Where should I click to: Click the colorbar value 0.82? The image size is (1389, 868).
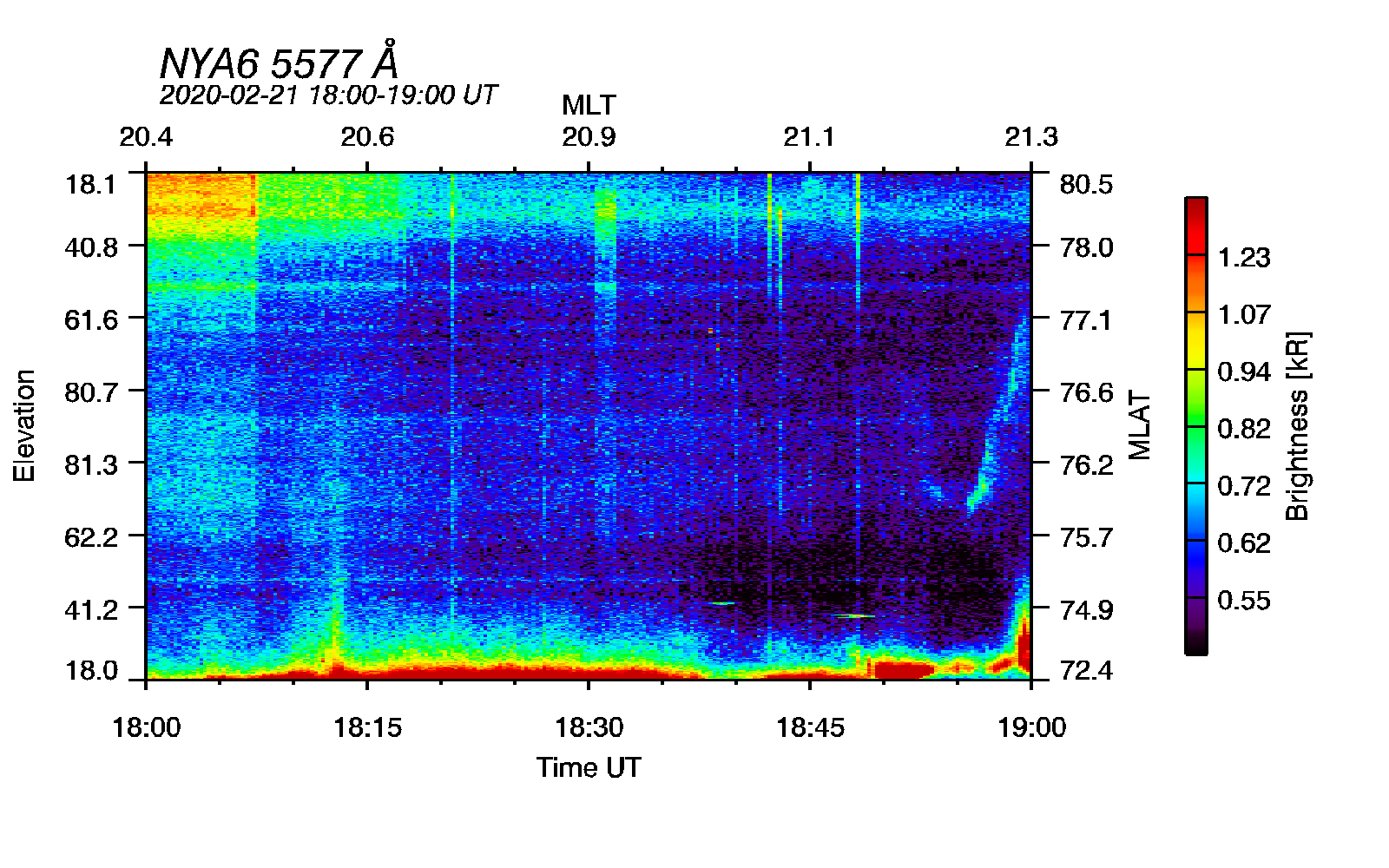1243,429
